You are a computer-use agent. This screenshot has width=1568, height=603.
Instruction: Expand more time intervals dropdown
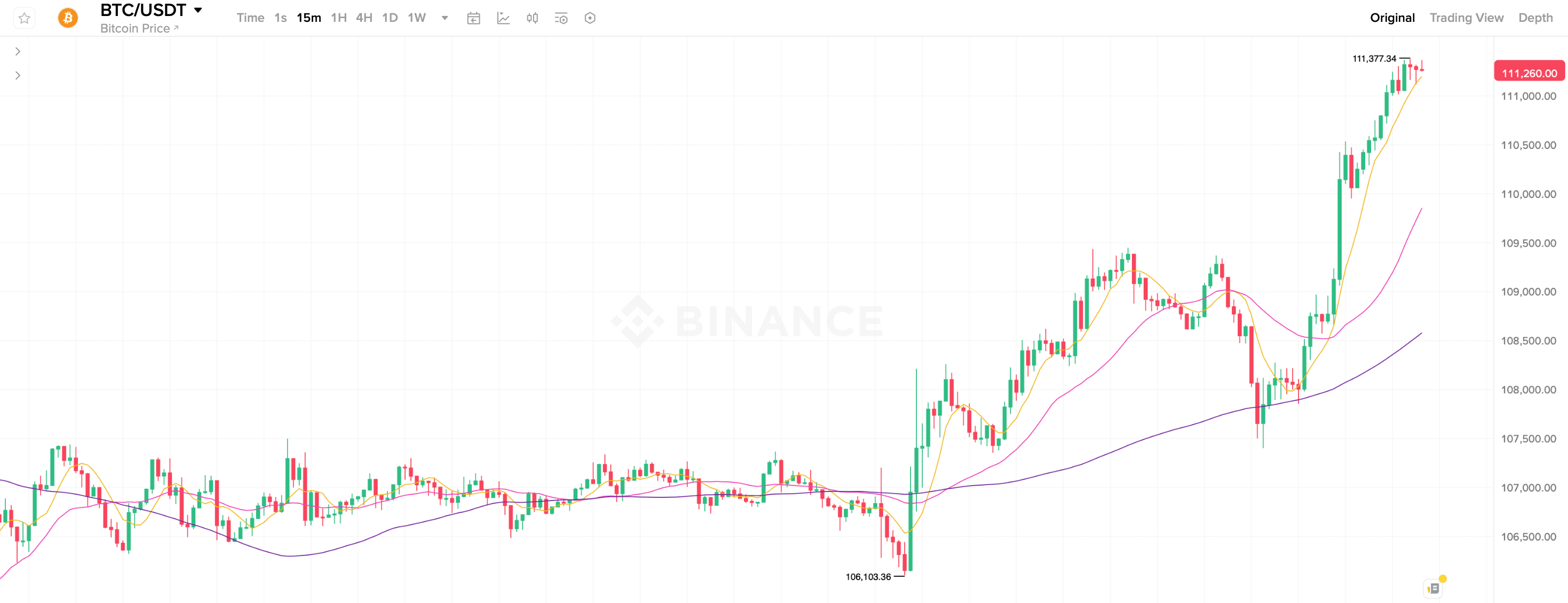click(445, 18)
